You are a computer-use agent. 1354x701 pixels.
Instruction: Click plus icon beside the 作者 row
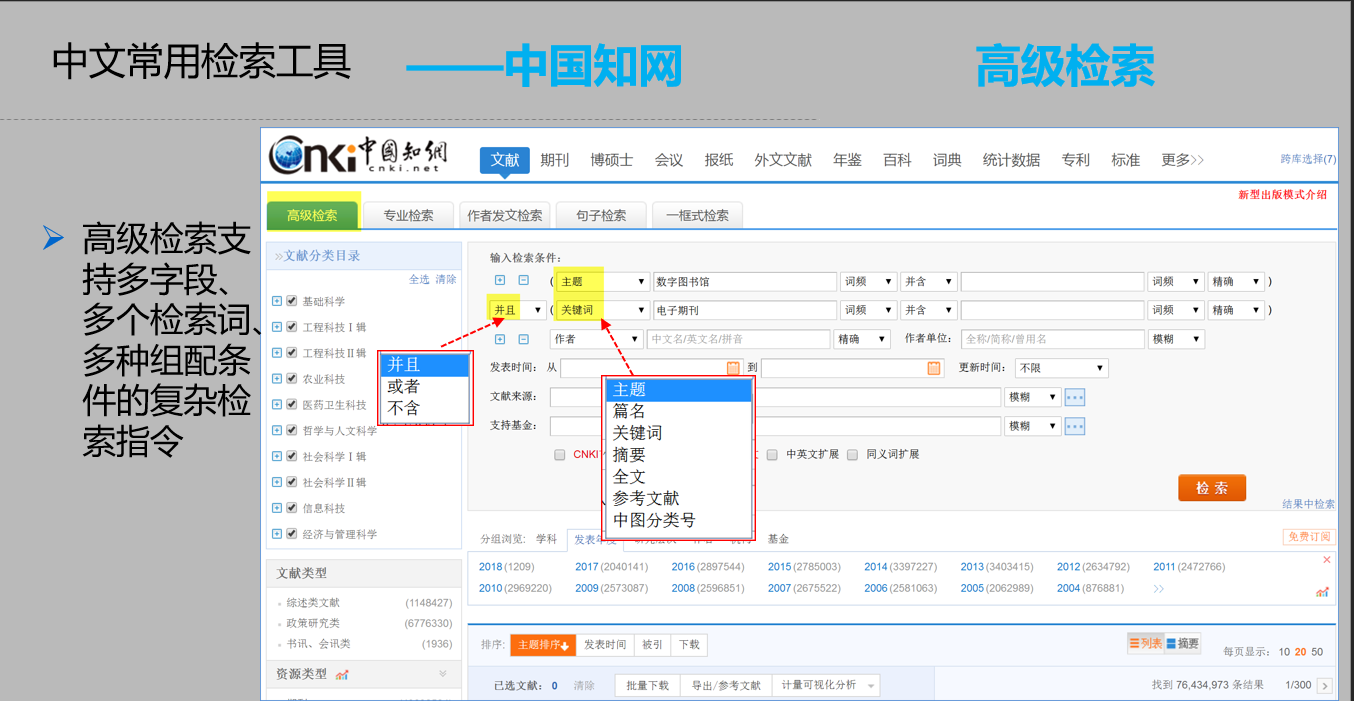point(501,339)
